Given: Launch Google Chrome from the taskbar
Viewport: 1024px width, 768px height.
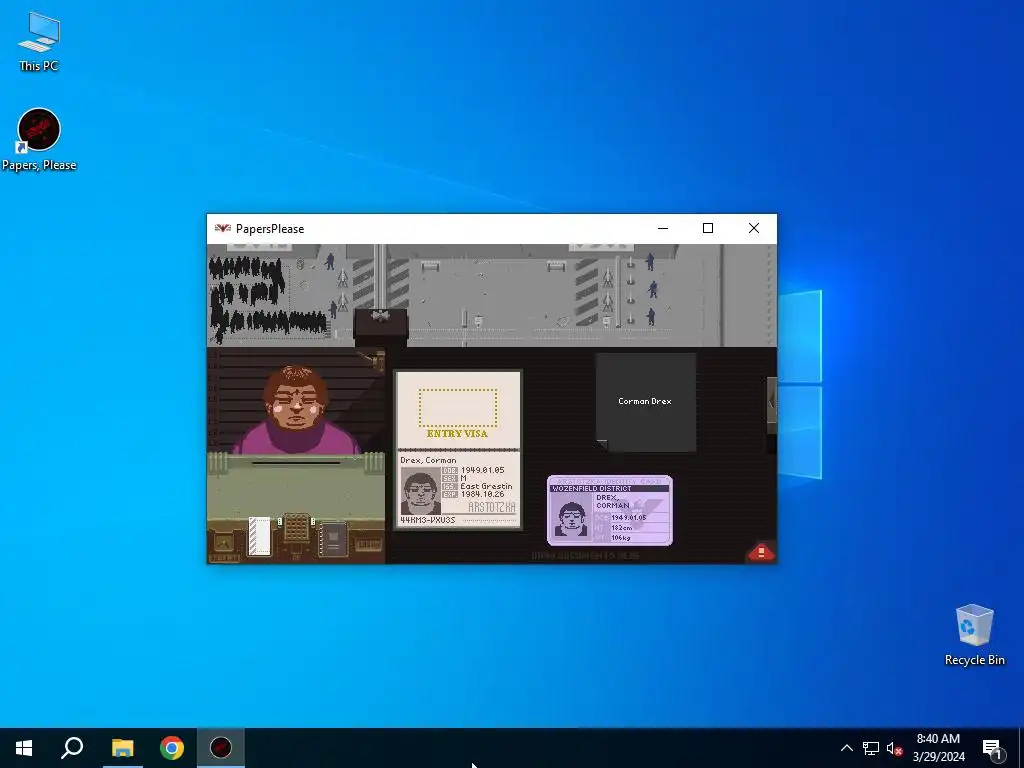Looking at the screenshot, I should [x=172, y=748].
